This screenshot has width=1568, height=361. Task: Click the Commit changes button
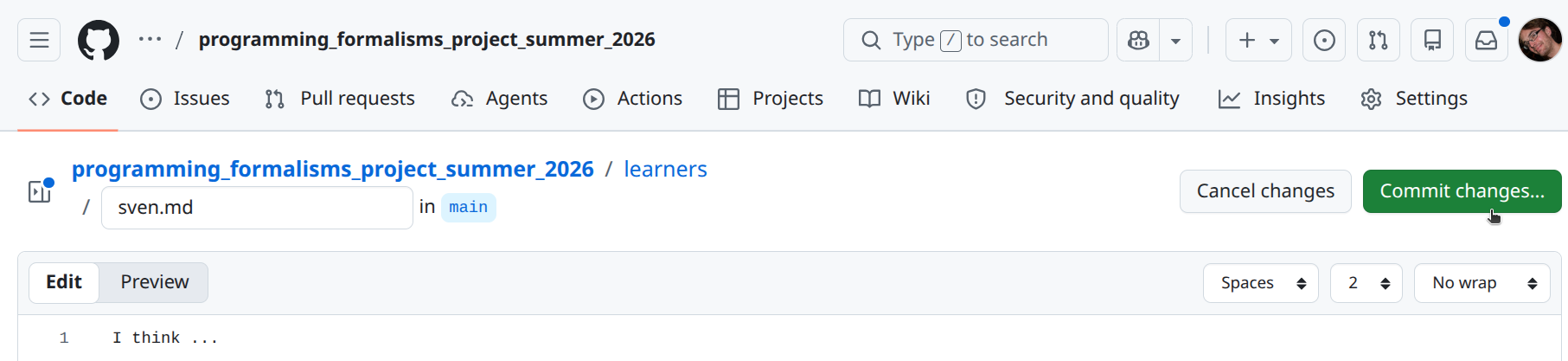(x=1462, y=191)
